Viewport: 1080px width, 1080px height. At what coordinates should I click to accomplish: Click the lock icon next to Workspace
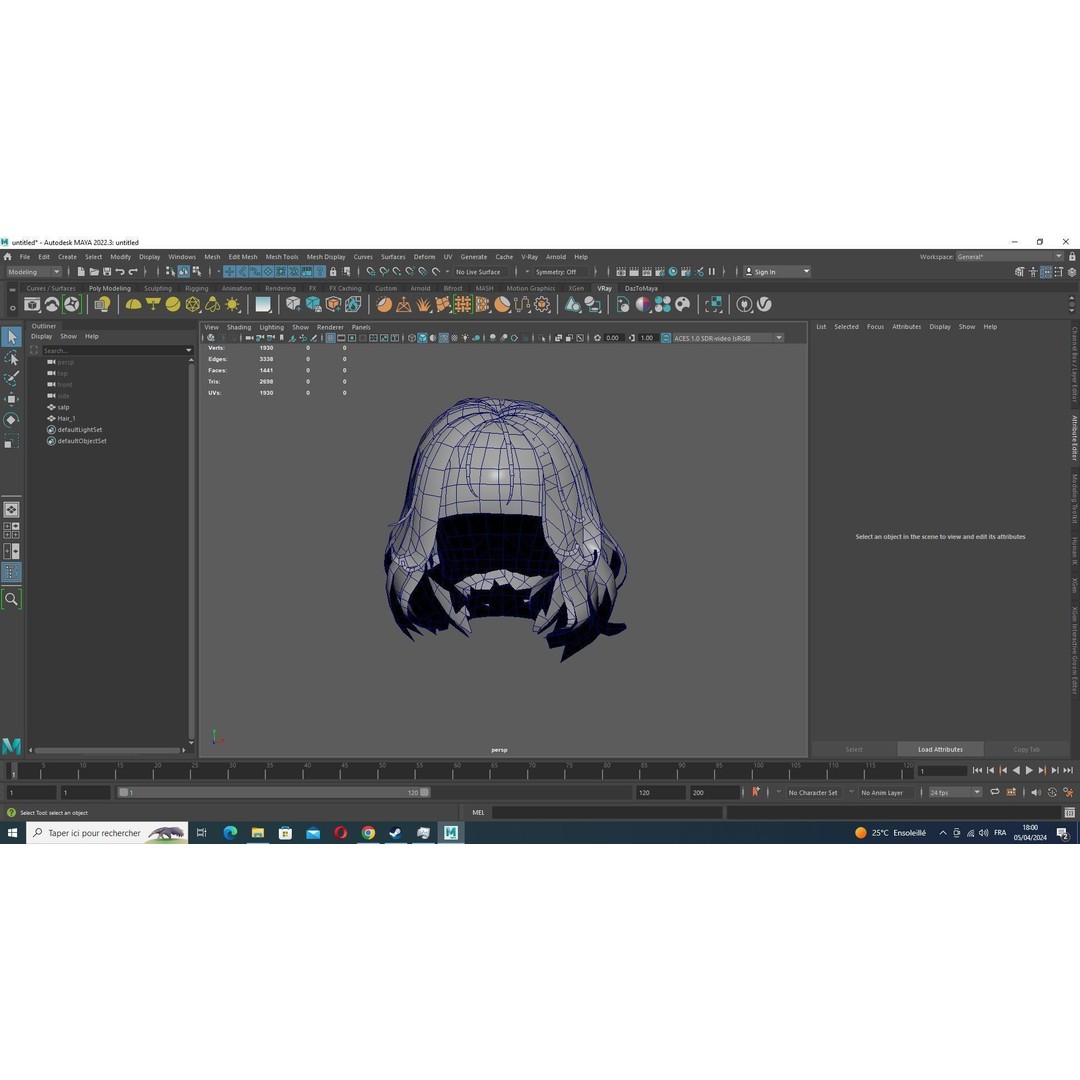point(1072,257)
